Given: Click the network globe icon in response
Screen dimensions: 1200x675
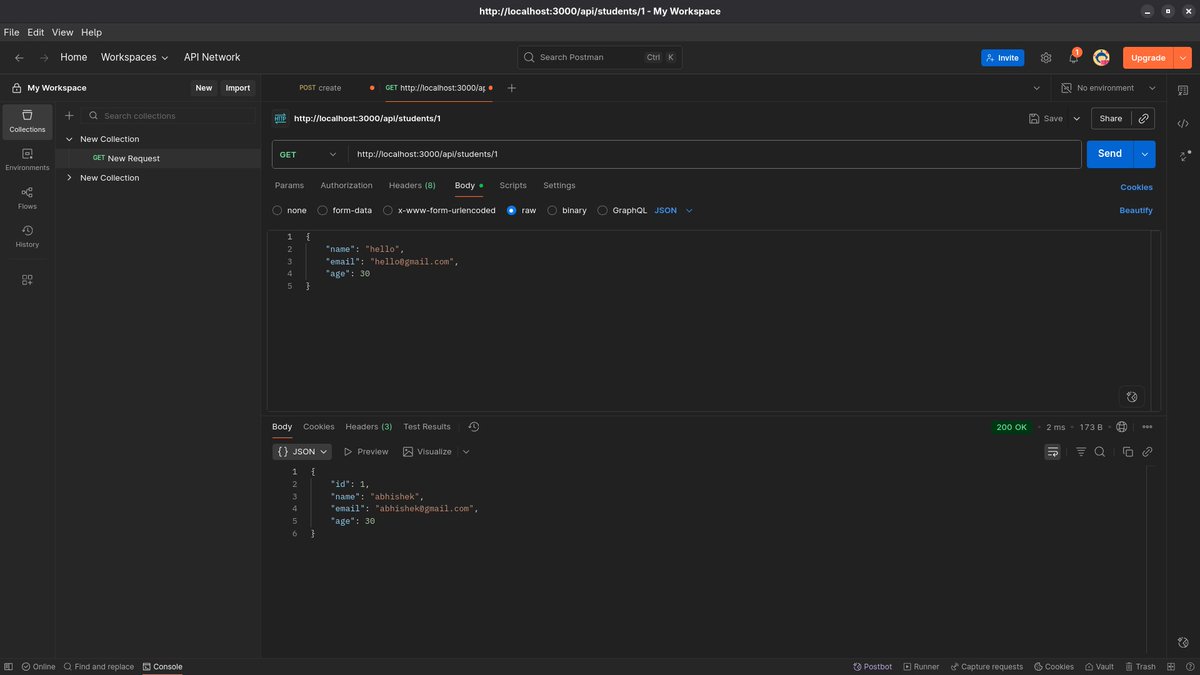Looking at the screenshot, I should coord(1121,427).
